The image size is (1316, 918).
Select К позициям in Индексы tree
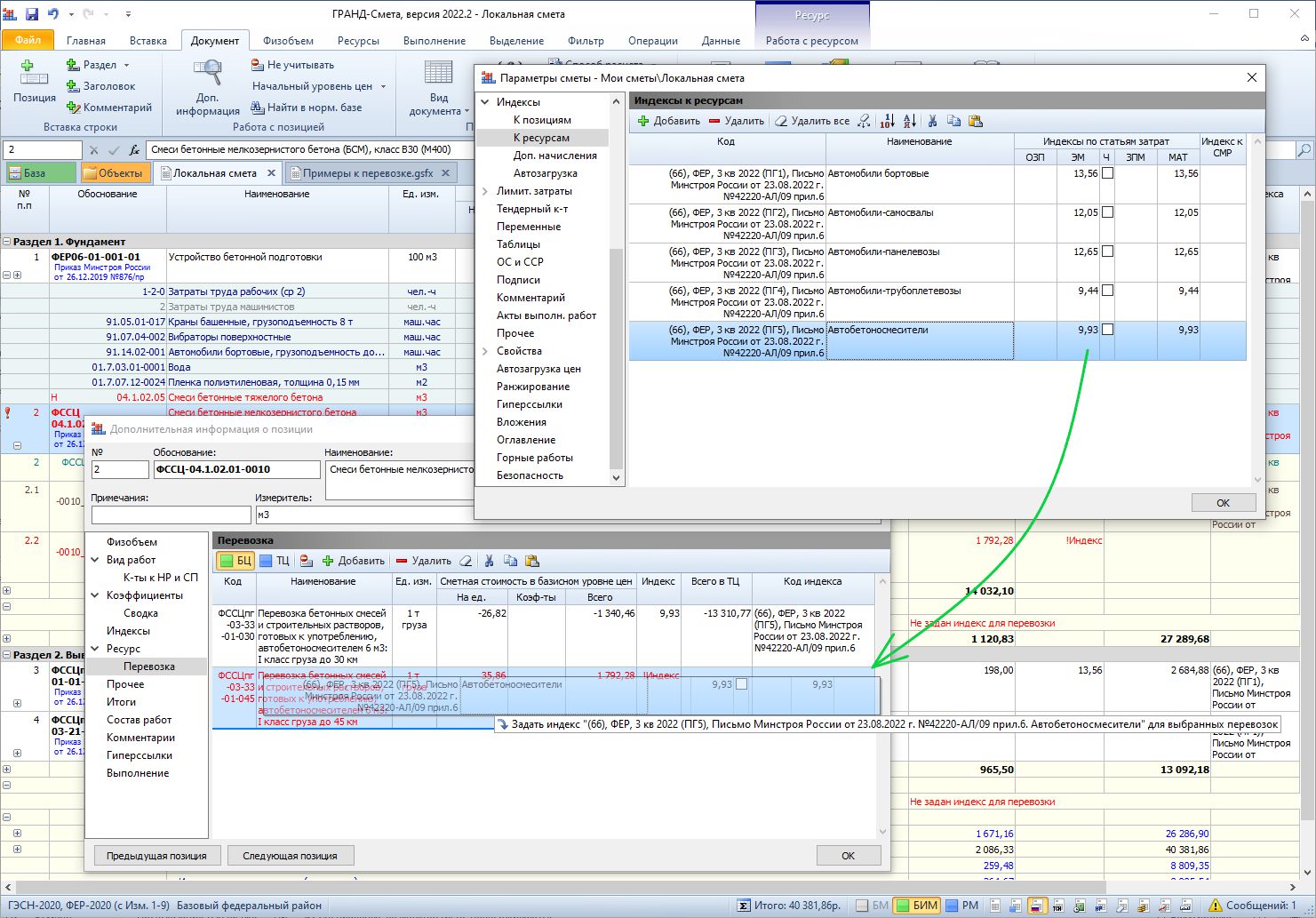click(x=542, y=120)
